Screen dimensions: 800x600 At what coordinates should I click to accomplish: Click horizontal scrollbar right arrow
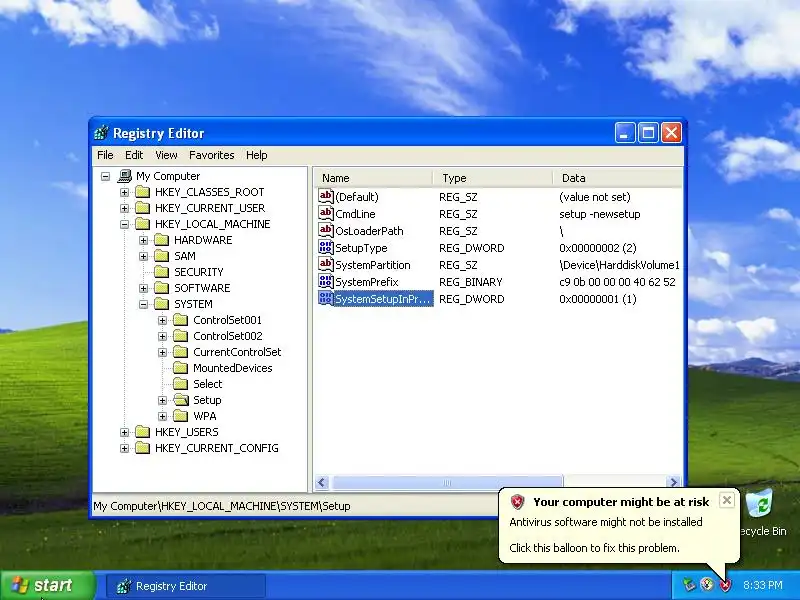[673, 482]
